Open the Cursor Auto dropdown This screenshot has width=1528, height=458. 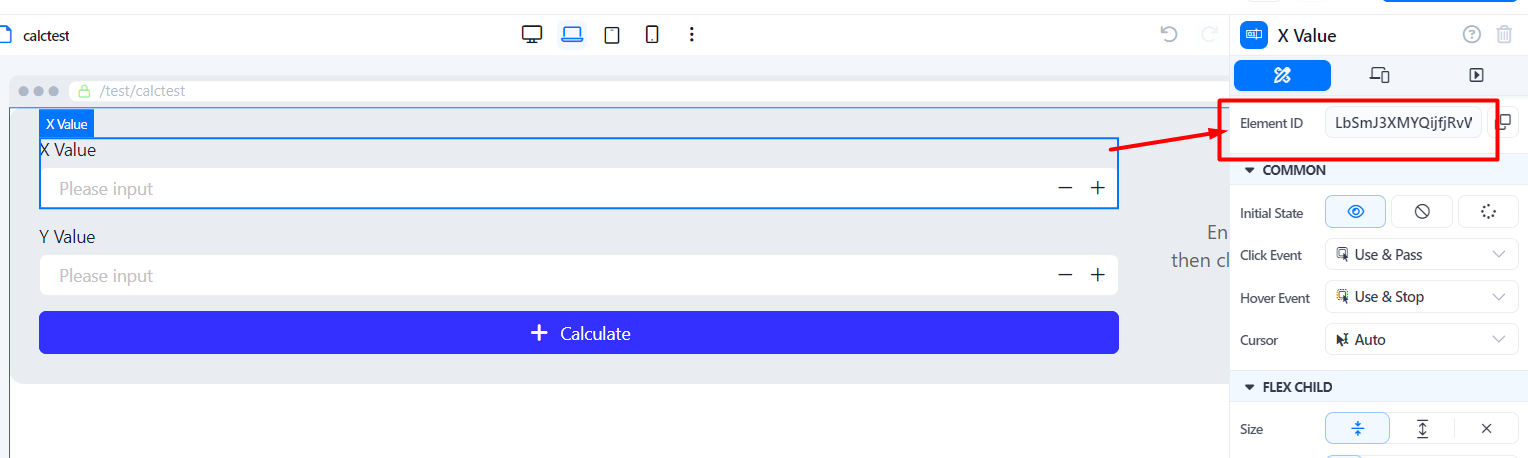[x=1421, y=340]
